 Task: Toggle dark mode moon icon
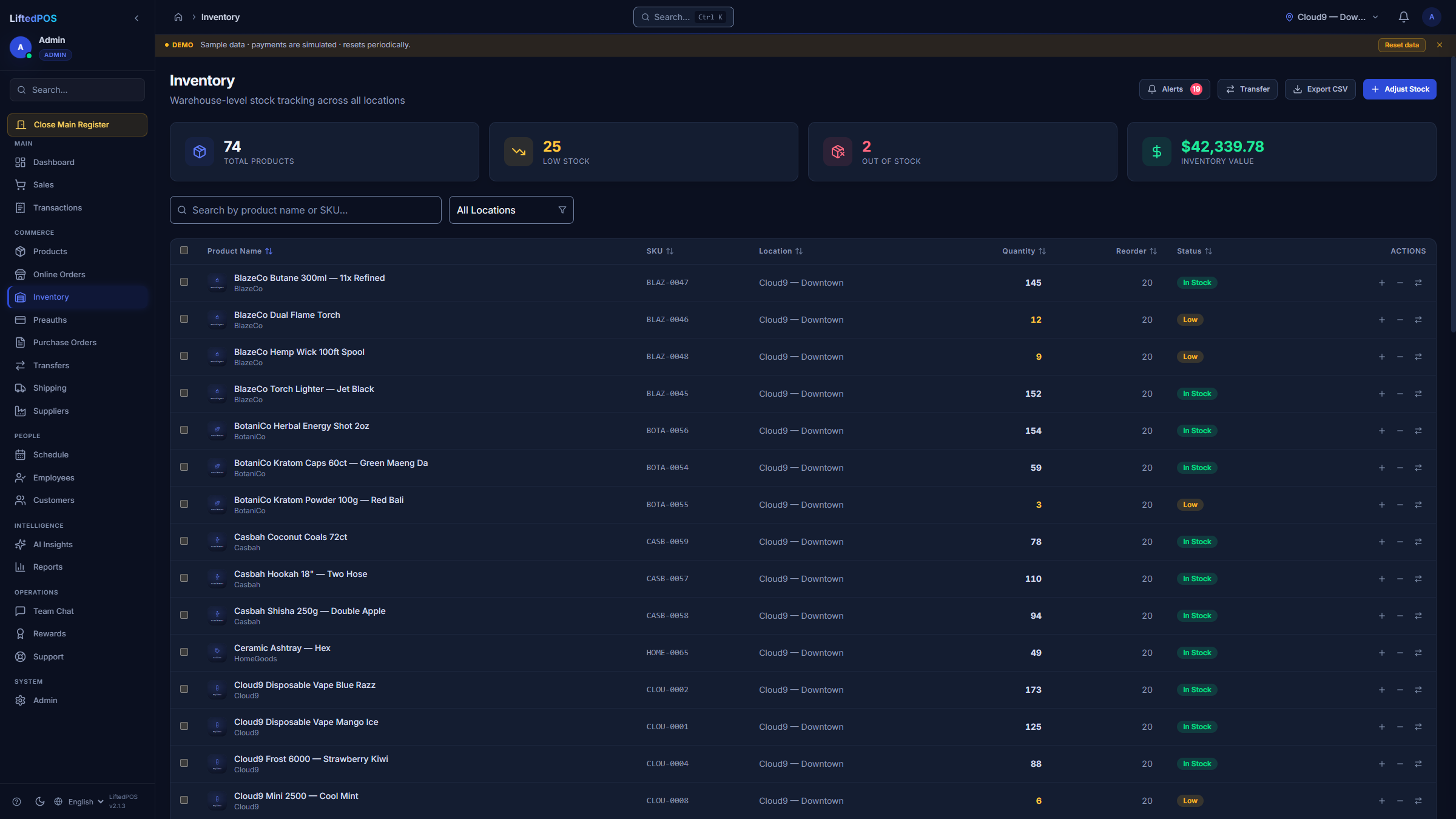pos(40,801)
